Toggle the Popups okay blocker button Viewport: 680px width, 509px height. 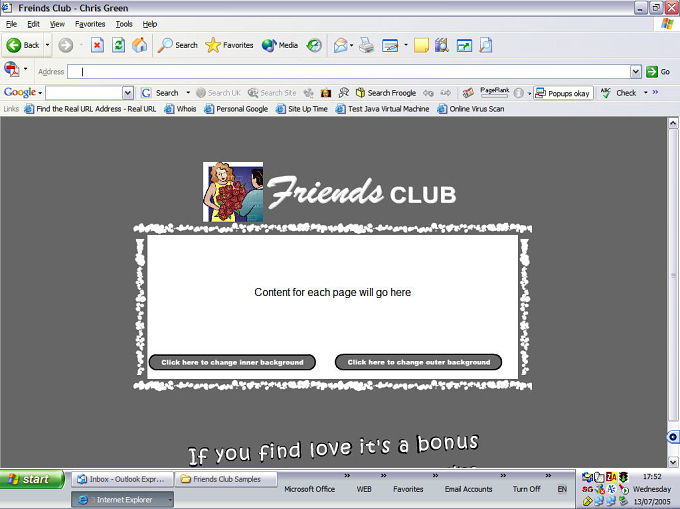click(563, 93)
